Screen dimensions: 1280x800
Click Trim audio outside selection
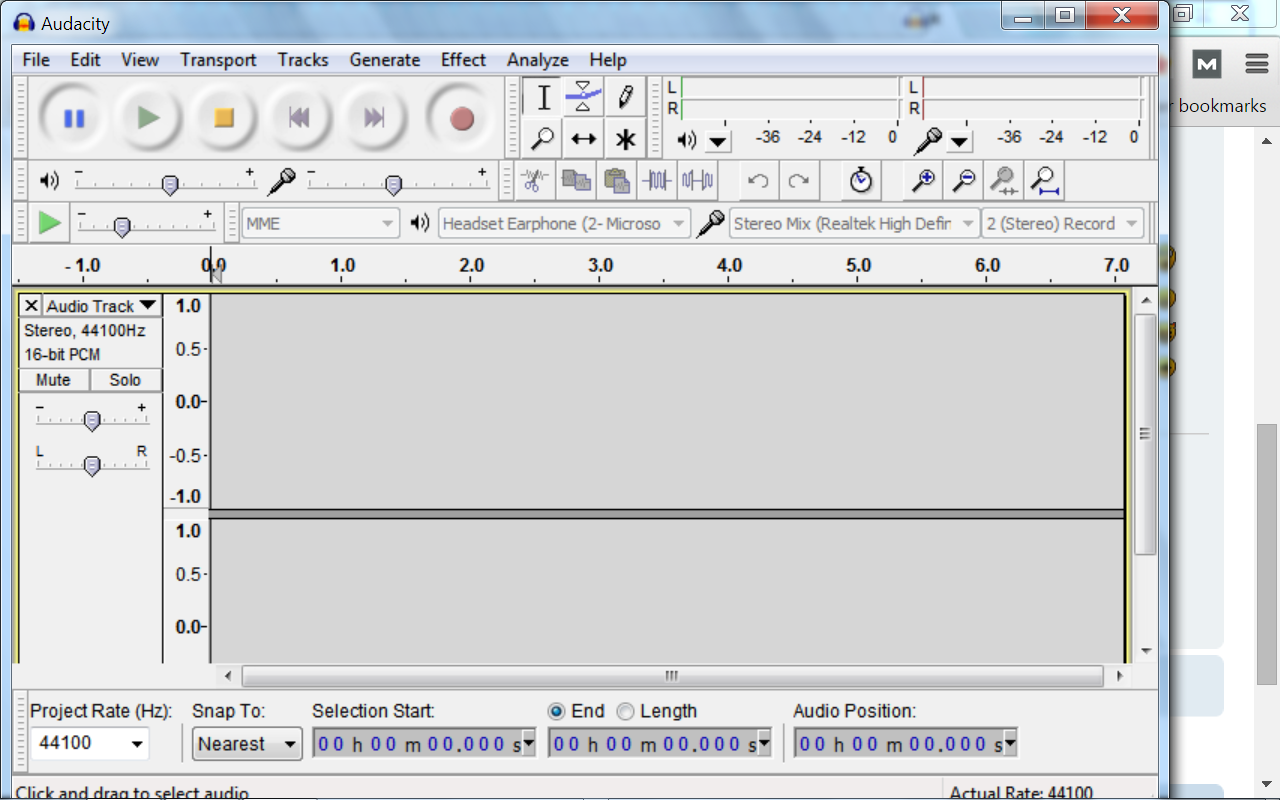point(657,181)
